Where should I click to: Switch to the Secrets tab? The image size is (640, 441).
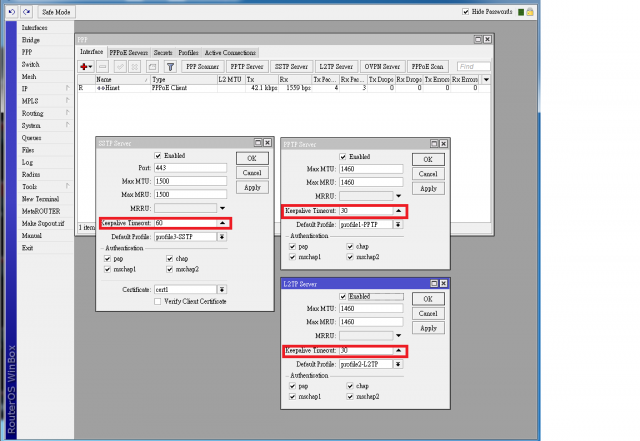163,53
